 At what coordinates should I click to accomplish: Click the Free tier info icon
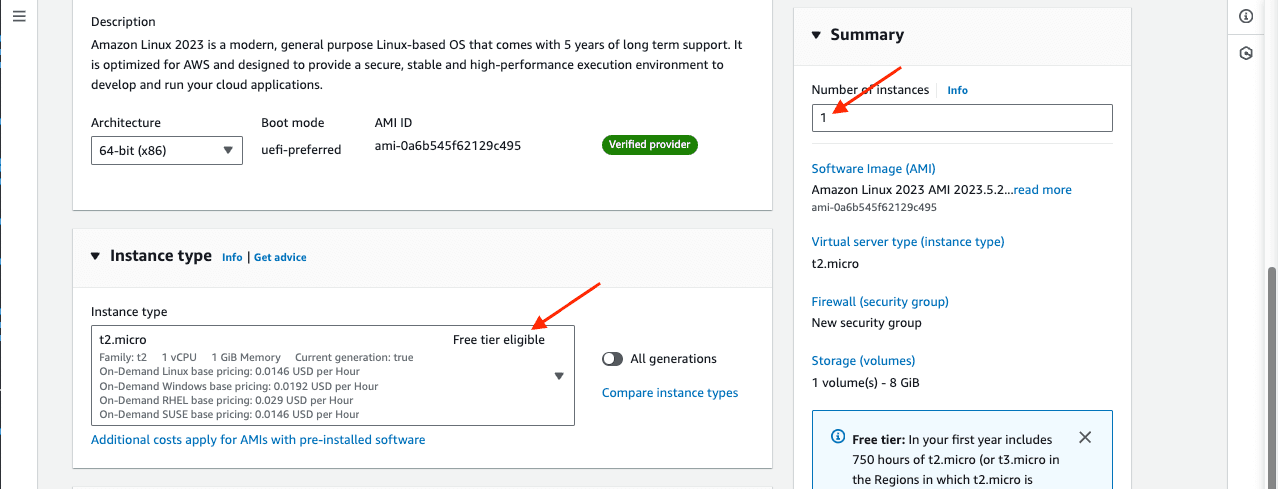[x=838, y=438]
